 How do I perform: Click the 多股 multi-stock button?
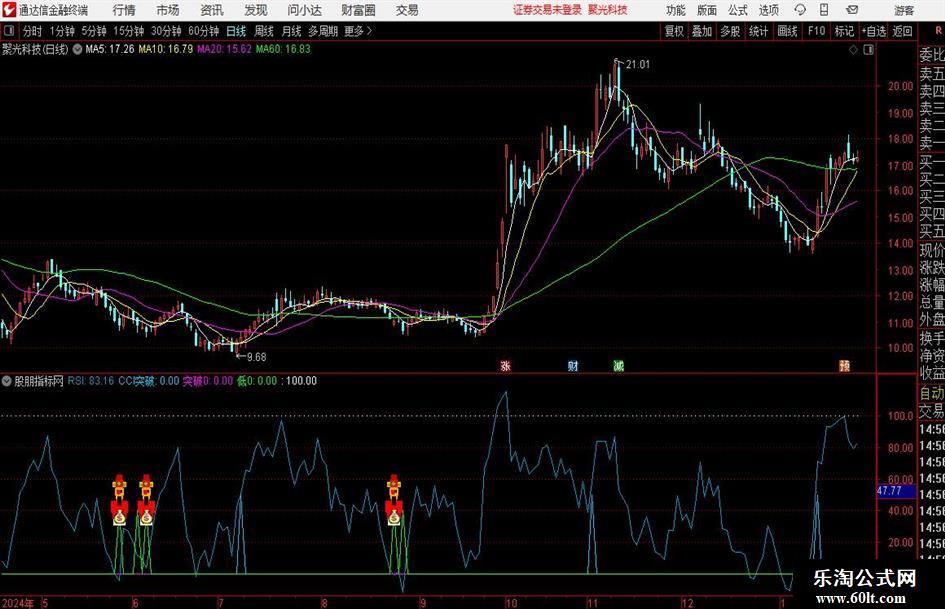[x=730, y=31]
